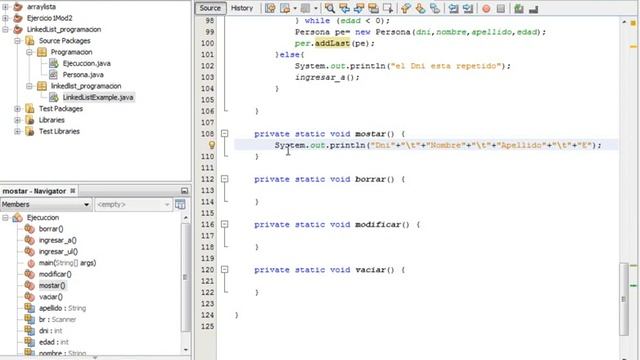This screenshot has height=360, width=640.
Task: Collapse the borrar() method fold
Action: pyautogui.click(x=224, y=179)
